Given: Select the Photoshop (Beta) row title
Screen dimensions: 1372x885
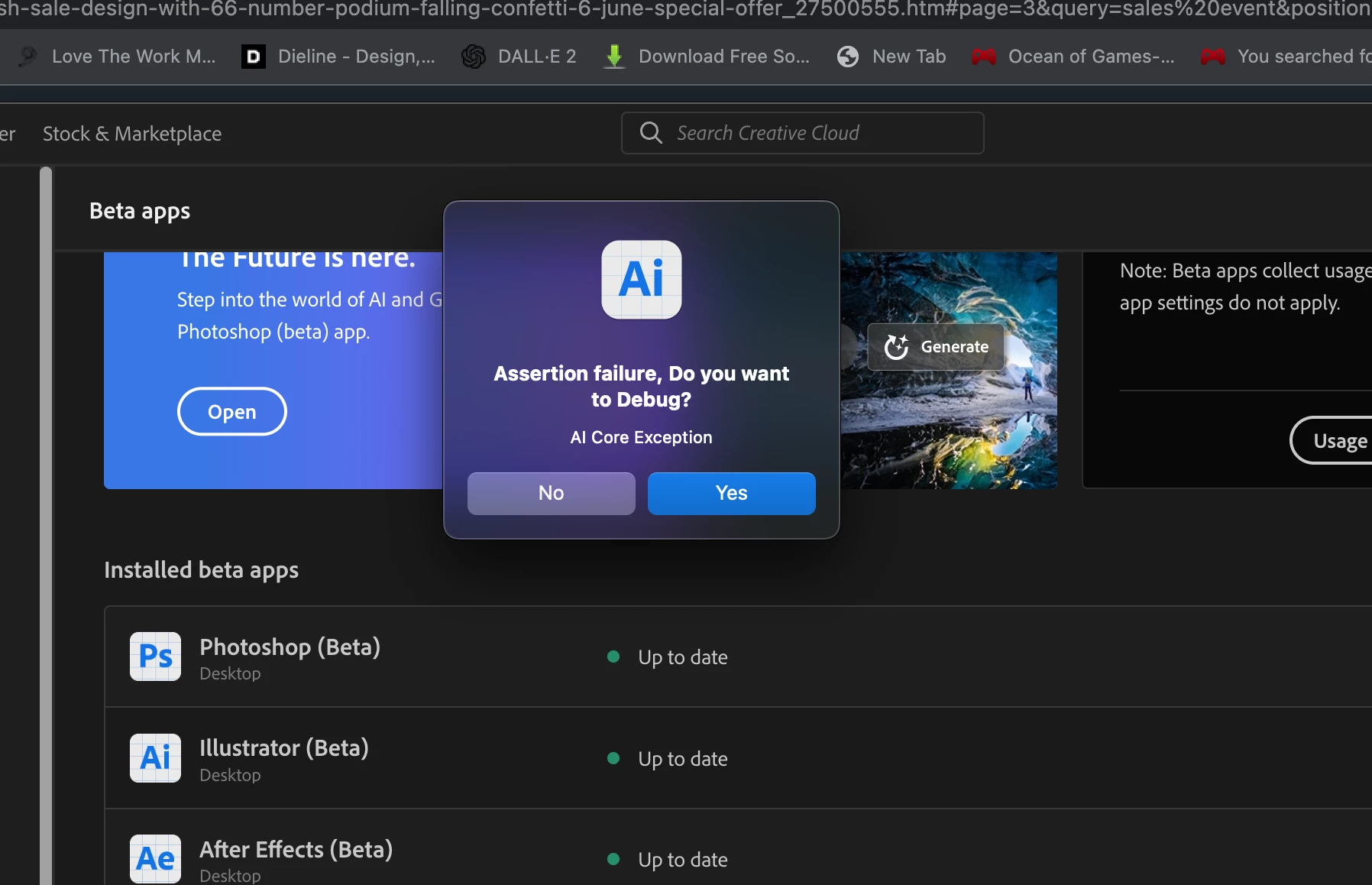Looking at the screenshot, I should pos(290,647).
